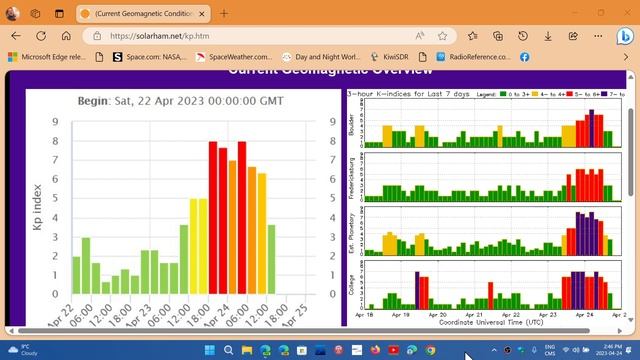Open Collections panel
The height and width of the screenshot is (360, 640).
[x=498, y=36]
